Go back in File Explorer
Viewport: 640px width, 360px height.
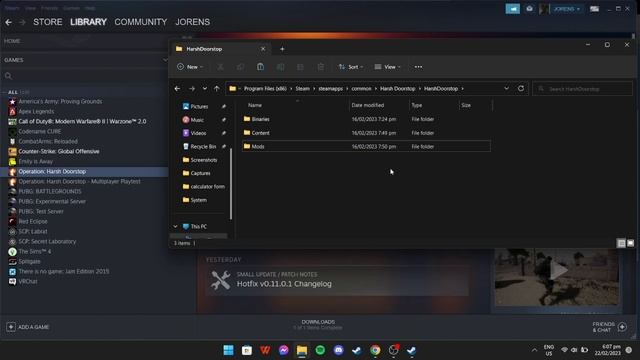point(177,89)
